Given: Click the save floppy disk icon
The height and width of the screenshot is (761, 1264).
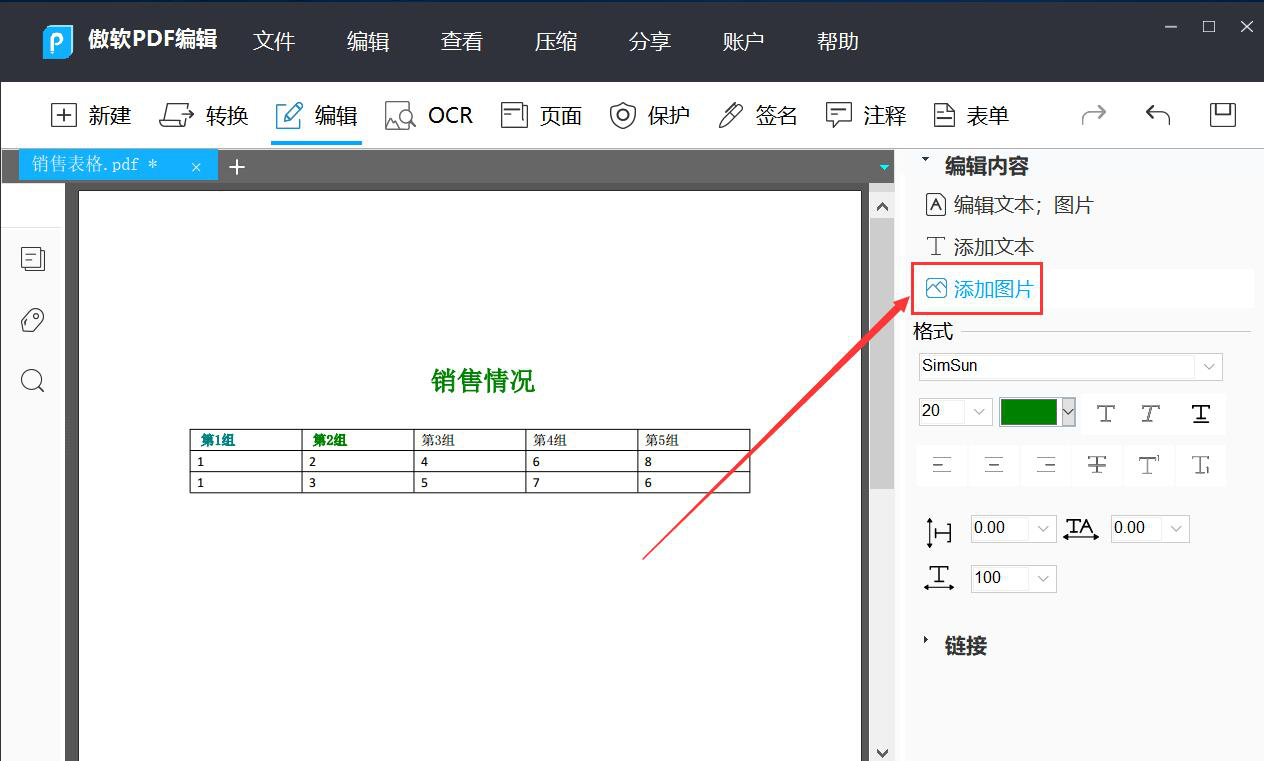Looking at the screenshot, I should tap(1223, 114).
